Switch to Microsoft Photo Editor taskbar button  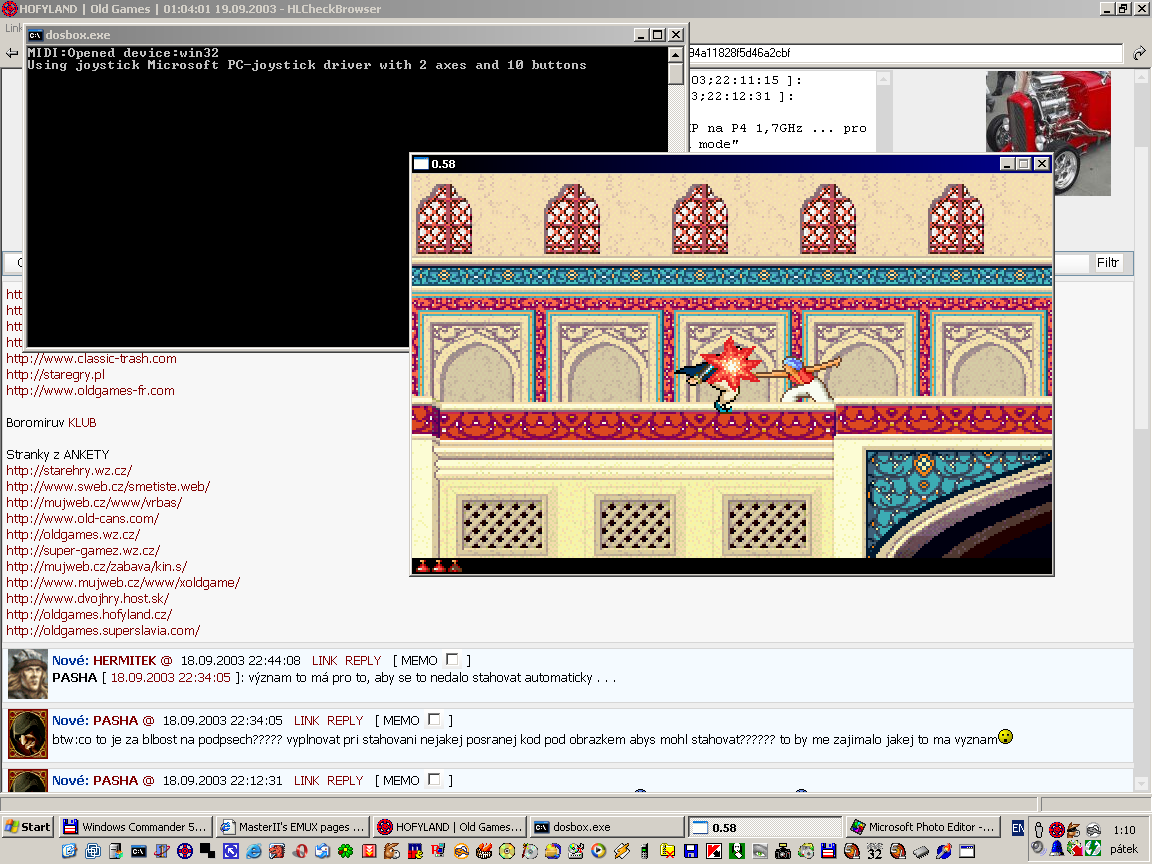pyautogui.click(x=923, y=827)
